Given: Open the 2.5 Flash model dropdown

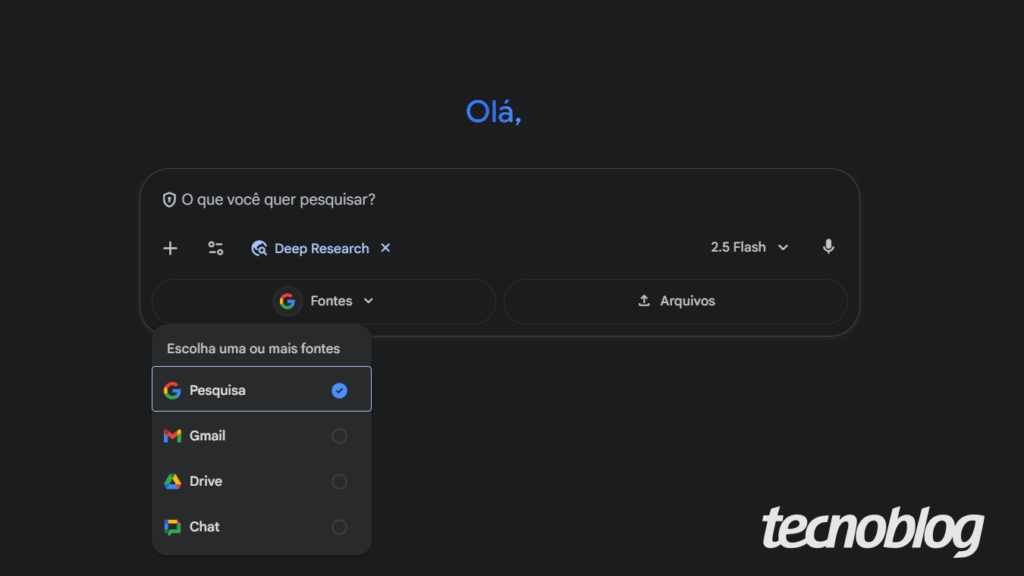Looking at the screenshot, I should (748, 247).
